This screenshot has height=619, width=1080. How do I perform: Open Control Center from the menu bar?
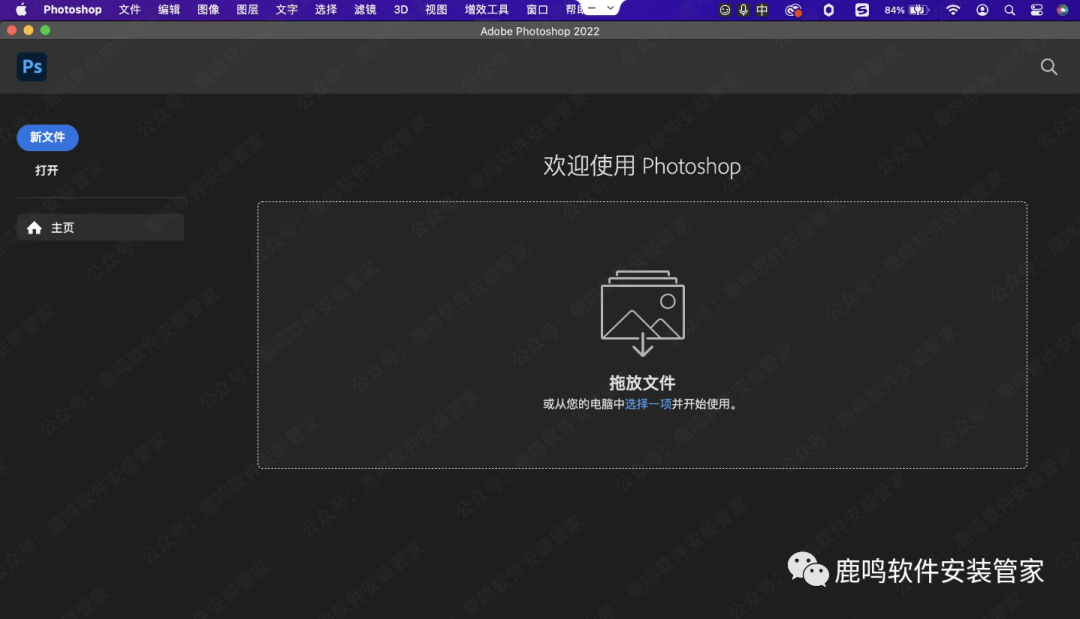(x=1037, y=10)
